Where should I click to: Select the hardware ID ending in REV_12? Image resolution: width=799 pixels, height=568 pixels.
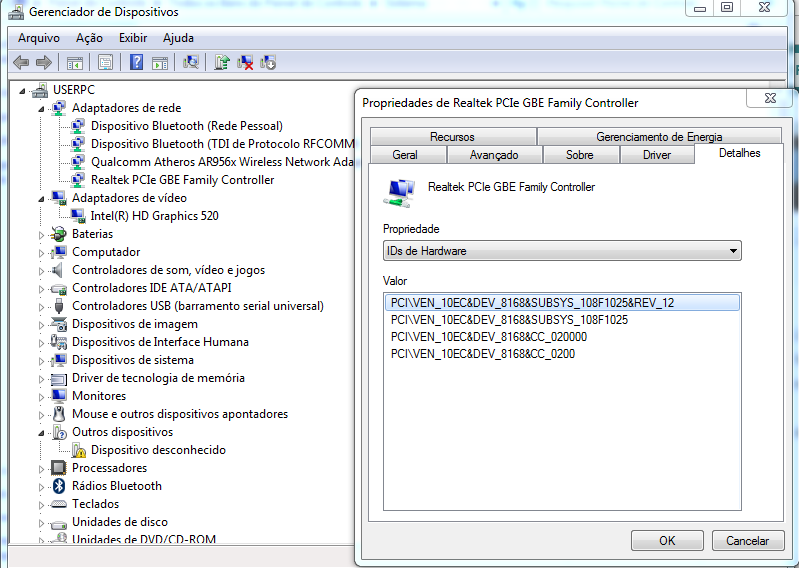pos(562,303)
